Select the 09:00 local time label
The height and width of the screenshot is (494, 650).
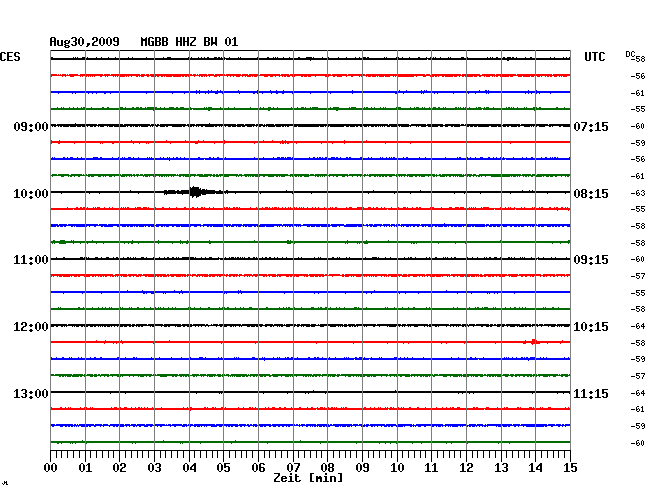pyautogui.click(x=31, y=126)
